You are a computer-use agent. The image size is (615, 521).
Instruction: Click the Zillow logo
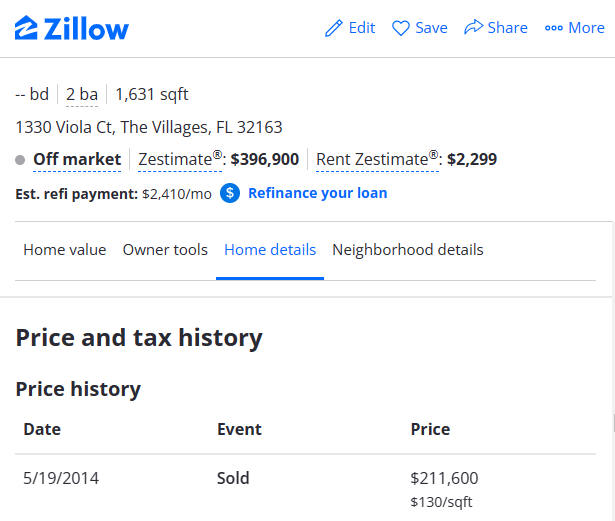click(x=72, y=28)
